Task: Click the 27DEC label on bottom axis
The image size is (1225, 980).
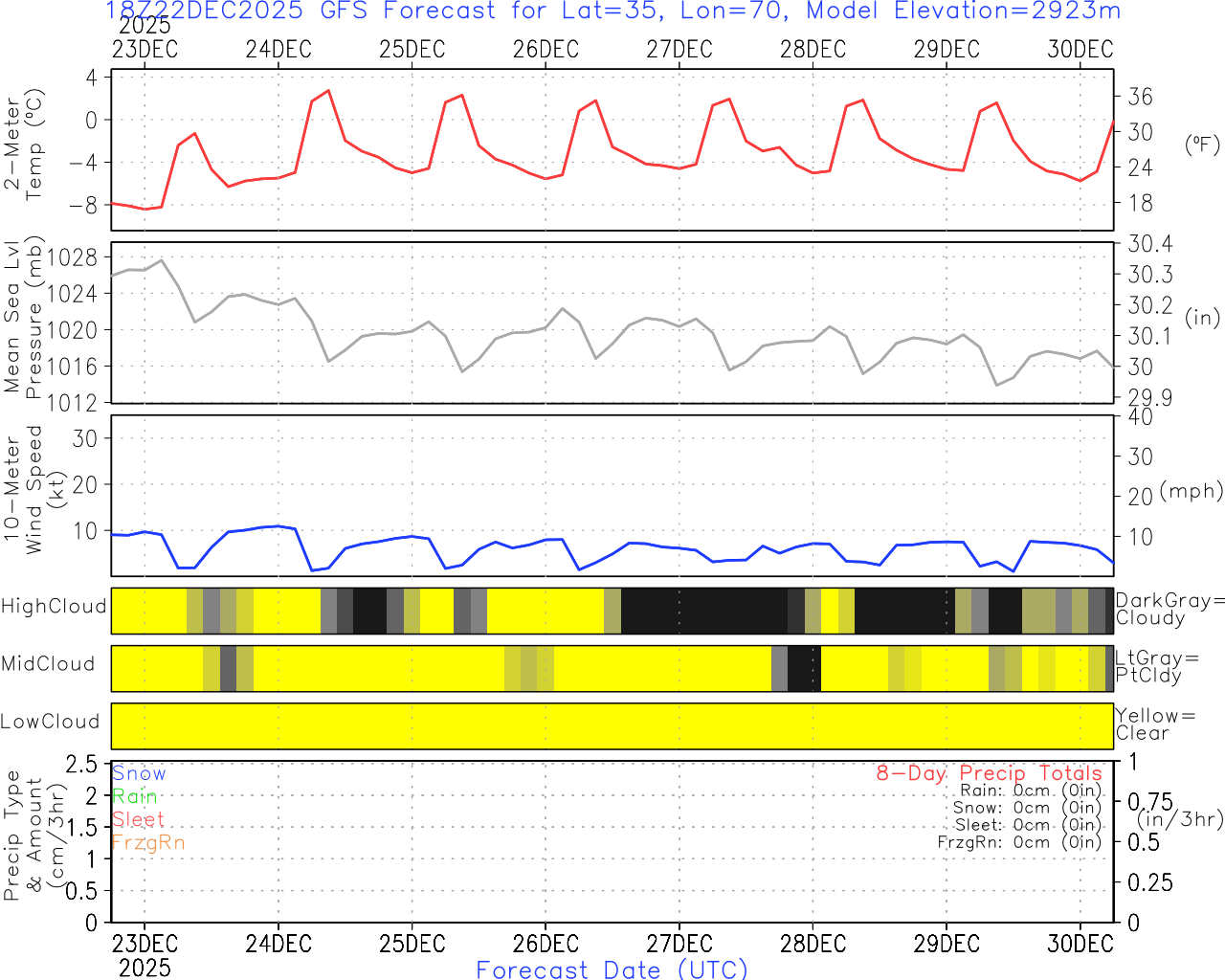Action: pos(679,944)
